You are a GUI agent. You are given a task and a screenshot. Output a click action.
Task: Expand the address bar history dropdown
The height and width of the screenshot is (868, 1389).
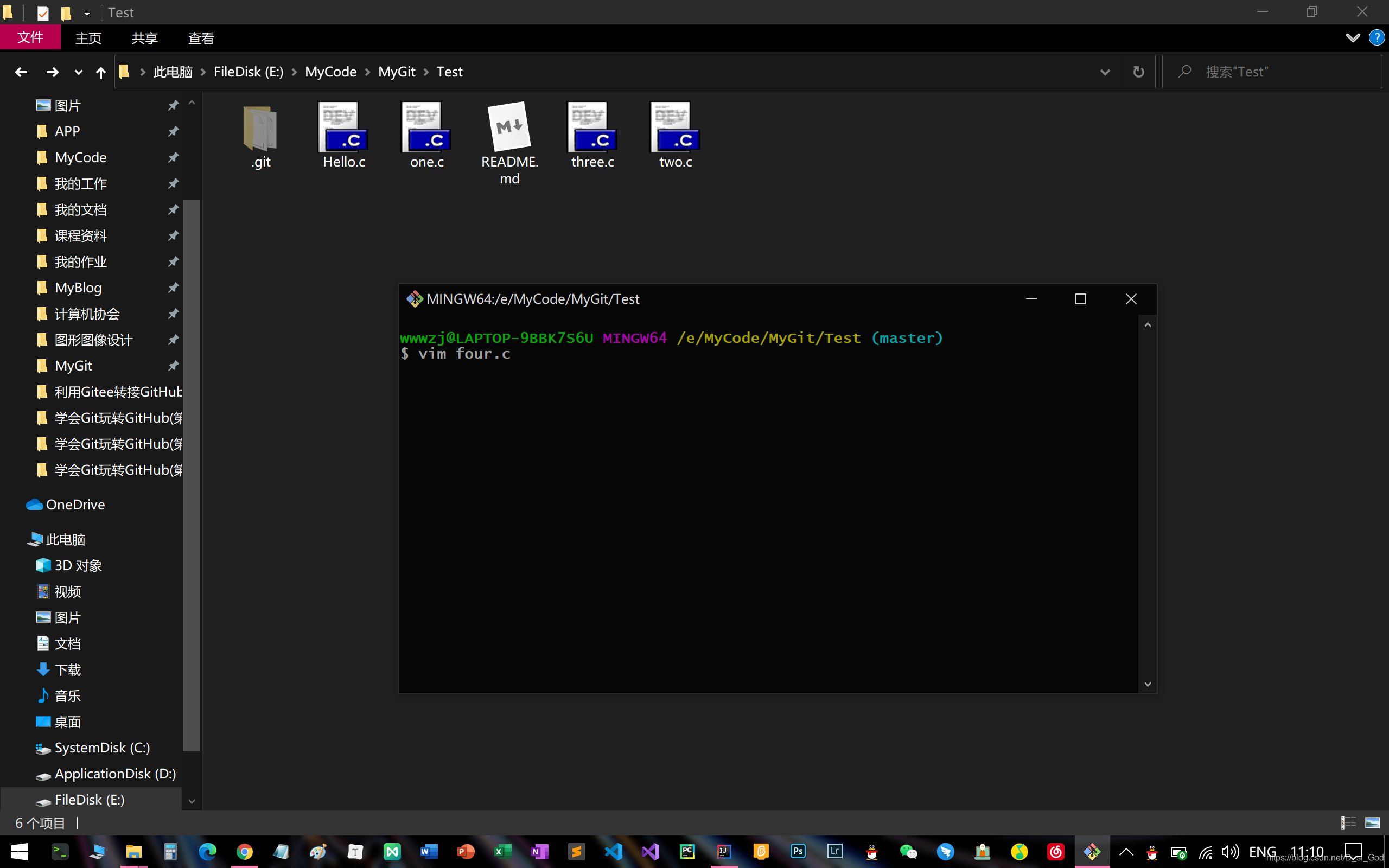(1105, 72)
